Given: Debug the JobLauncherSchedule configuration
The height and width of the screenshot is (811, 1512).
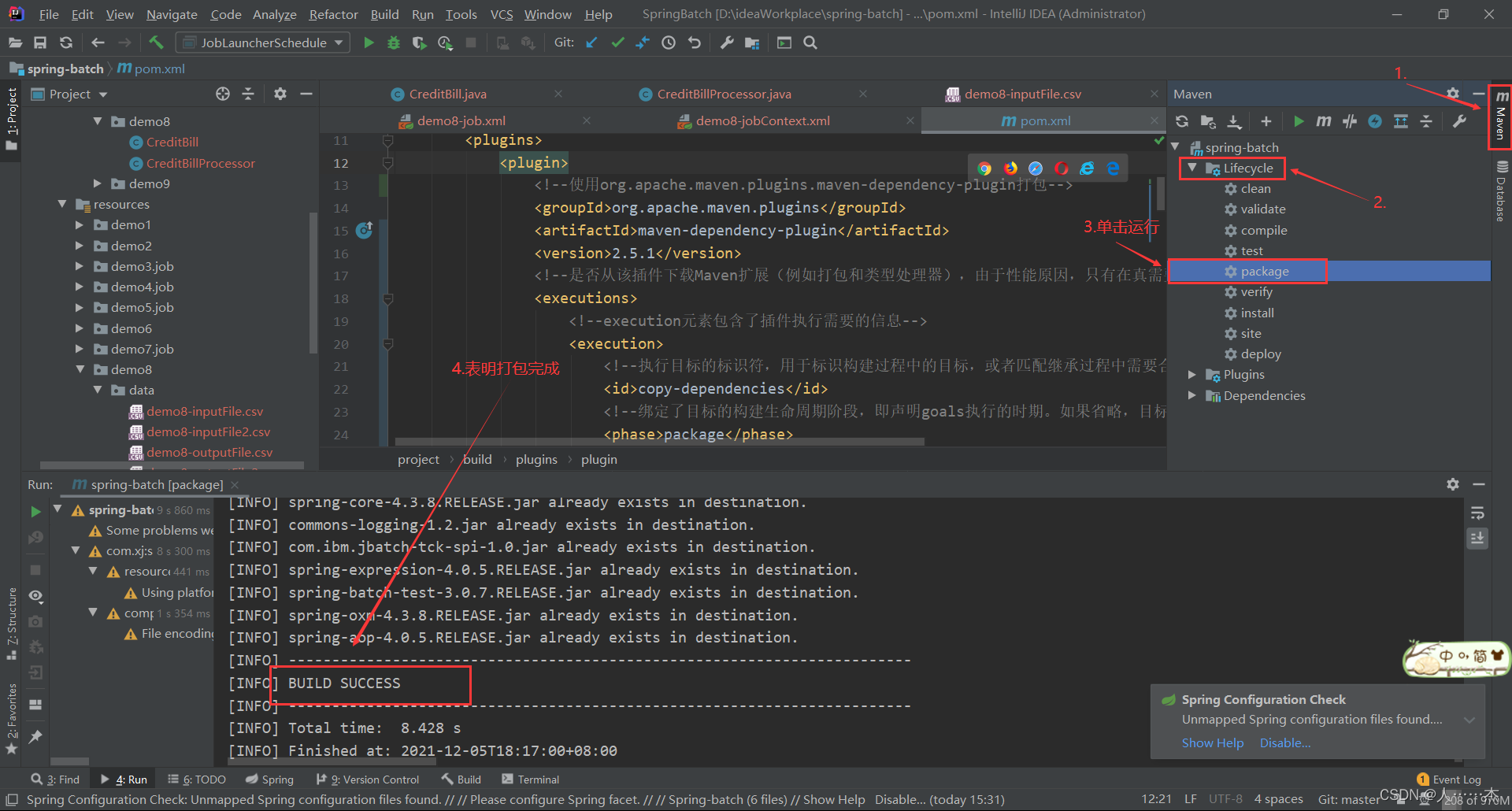Looking at the screenshot, I should click(394, 43).
